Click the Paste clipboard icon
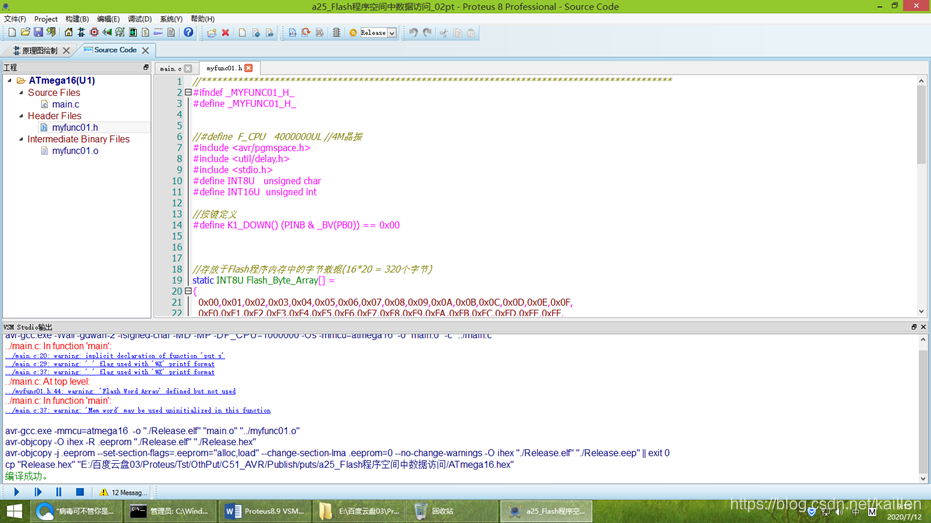The width and height of the screenshot is (931, 523). pyautogui.click(x=471, y=33)
